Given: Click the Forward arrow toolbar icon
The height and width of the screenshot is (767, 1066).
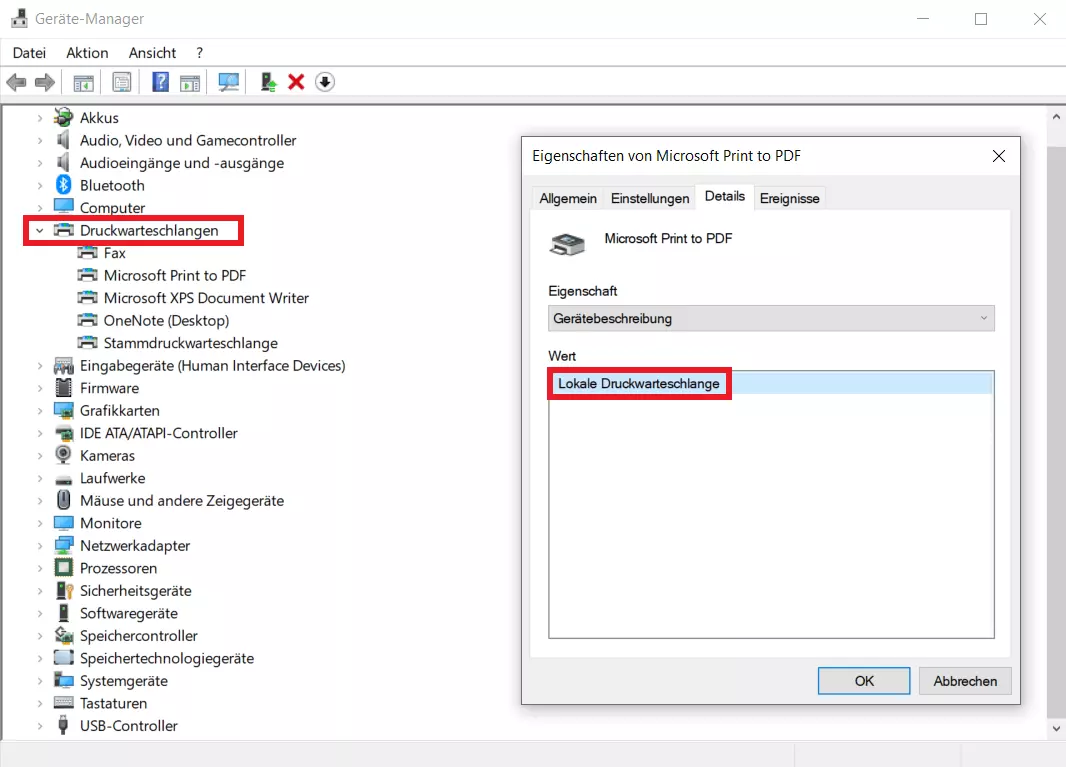Looking at the screenshot, I should [45, 82].
